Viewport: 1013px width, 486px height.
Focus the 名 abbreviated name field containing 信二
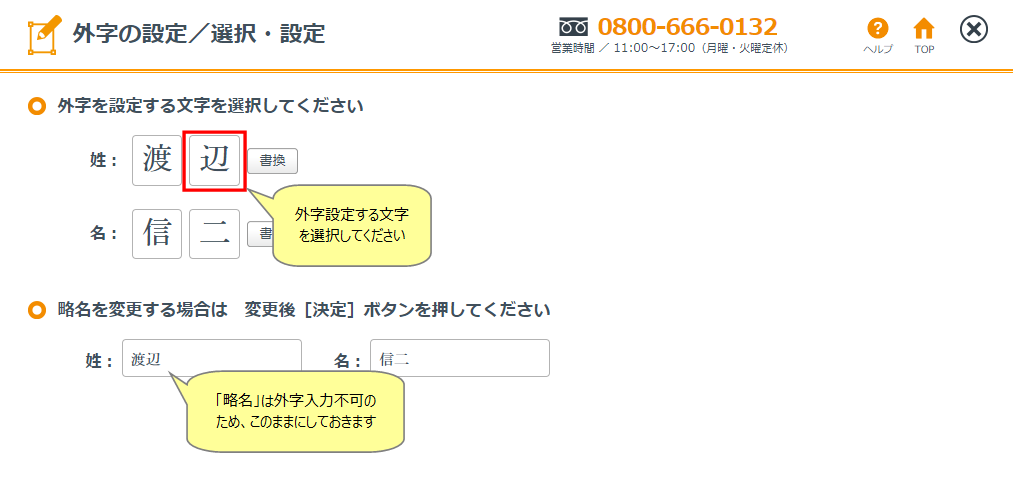click(x=459, y=358)
